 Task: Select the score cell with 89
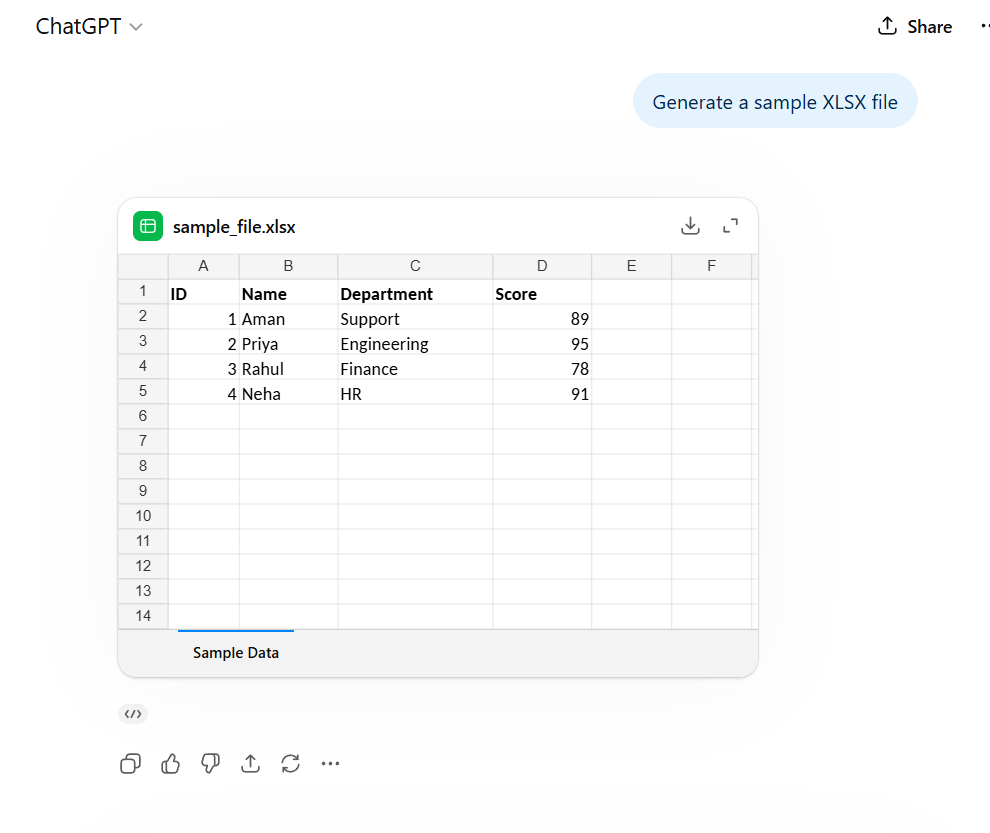(x=542, y=318)
